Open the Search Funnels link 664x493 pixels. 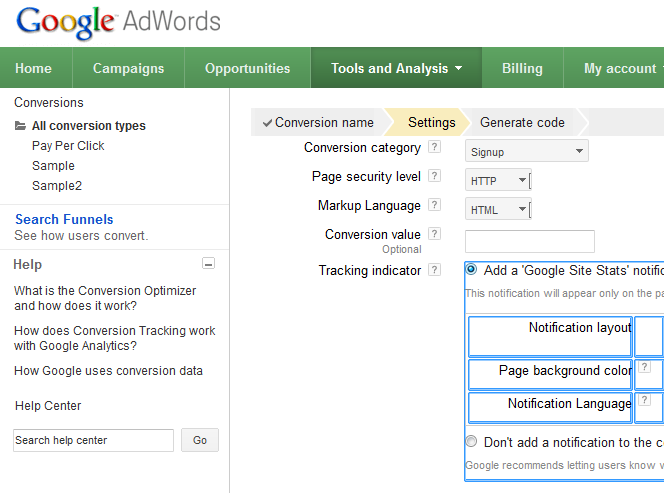(x=64, y=219)
